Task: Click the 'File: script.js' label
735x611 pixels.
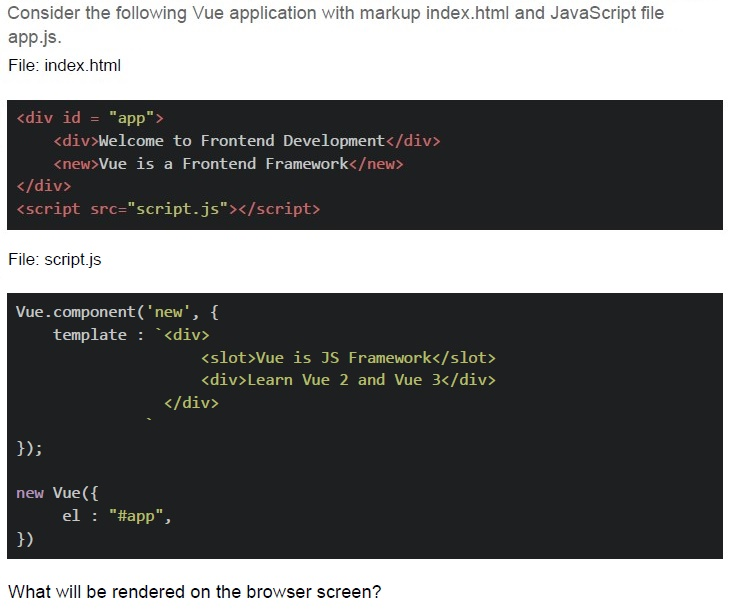Action: pyautogui.click(x=54, y=259)
